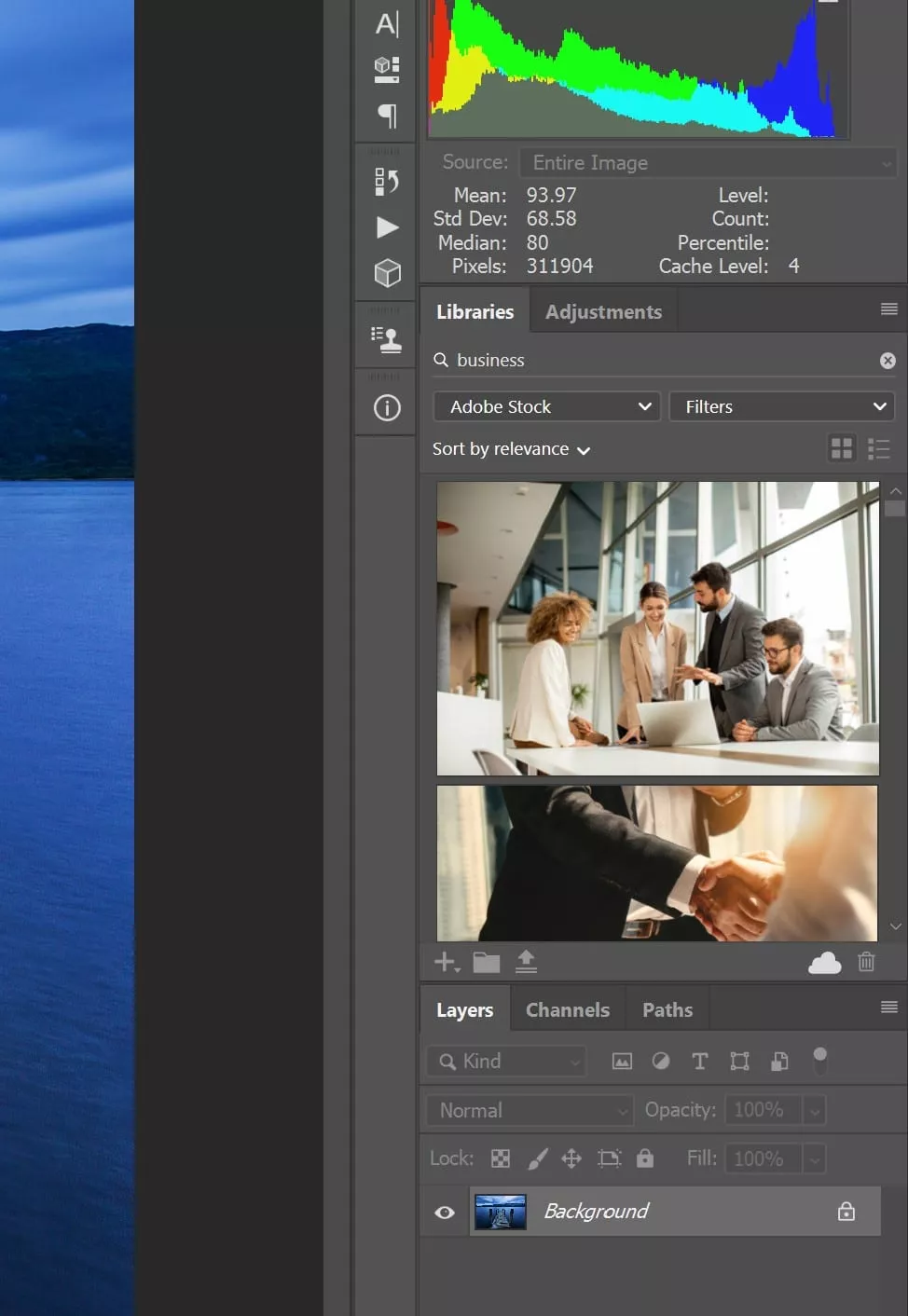Lock artboard nesting icon
The width and height of the screenshot is (908, 1316).
click(609, 1158)
